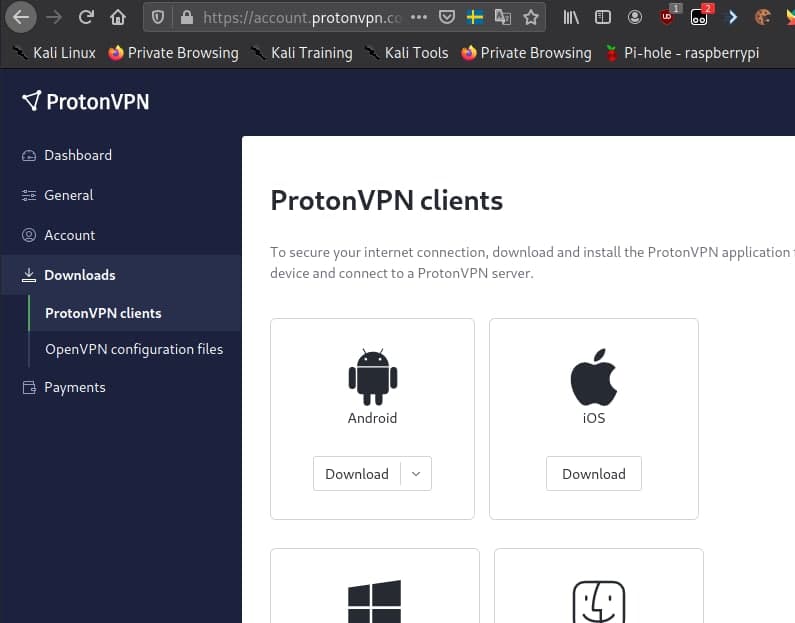Screen dimensions: 795x623
Task: Select Account in the sidebar
Action: click(69, 235)
